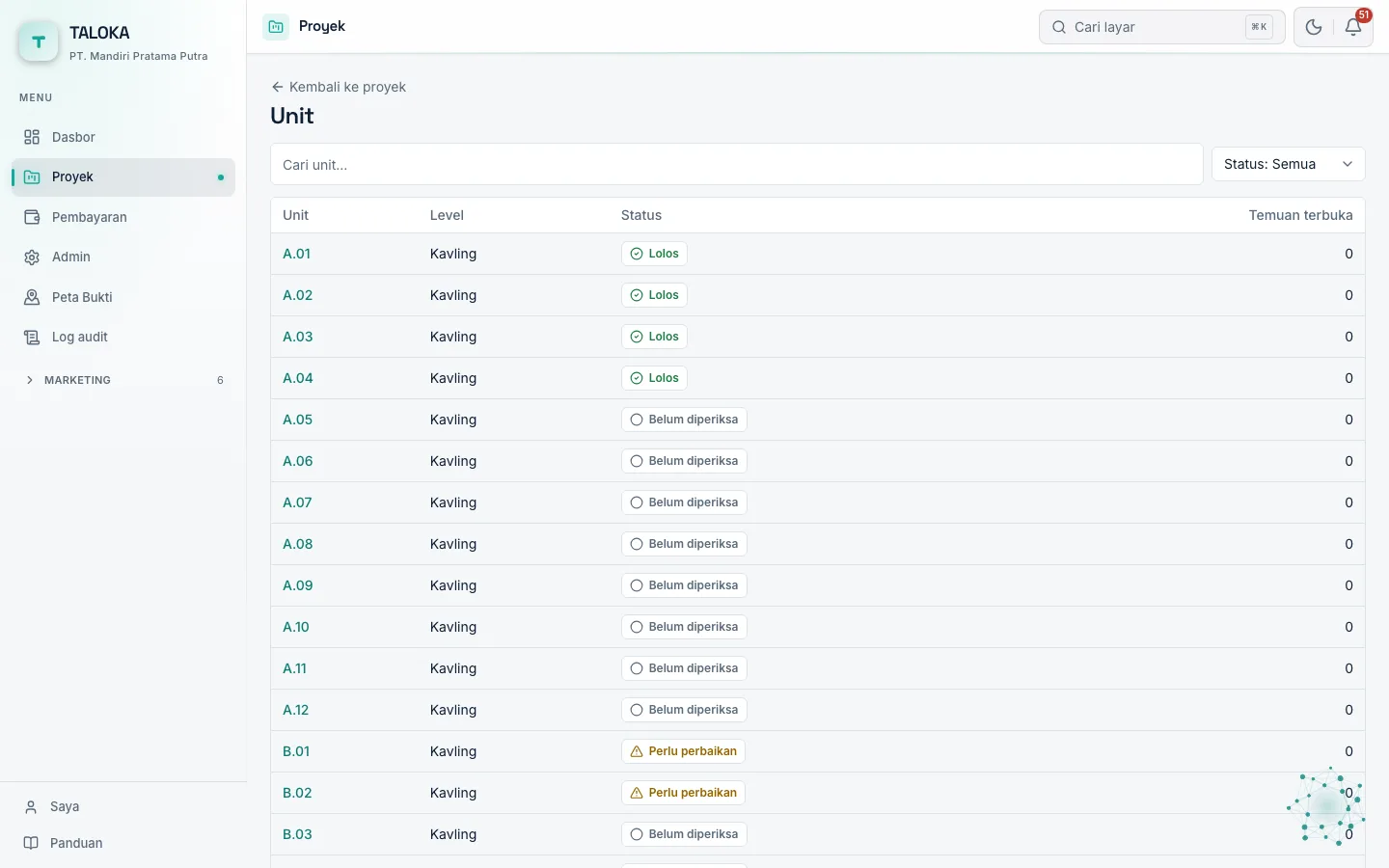Screen dimensions: 1389x868
Task: Toggle dark mode moon icon
Action: coord(1314,27)
